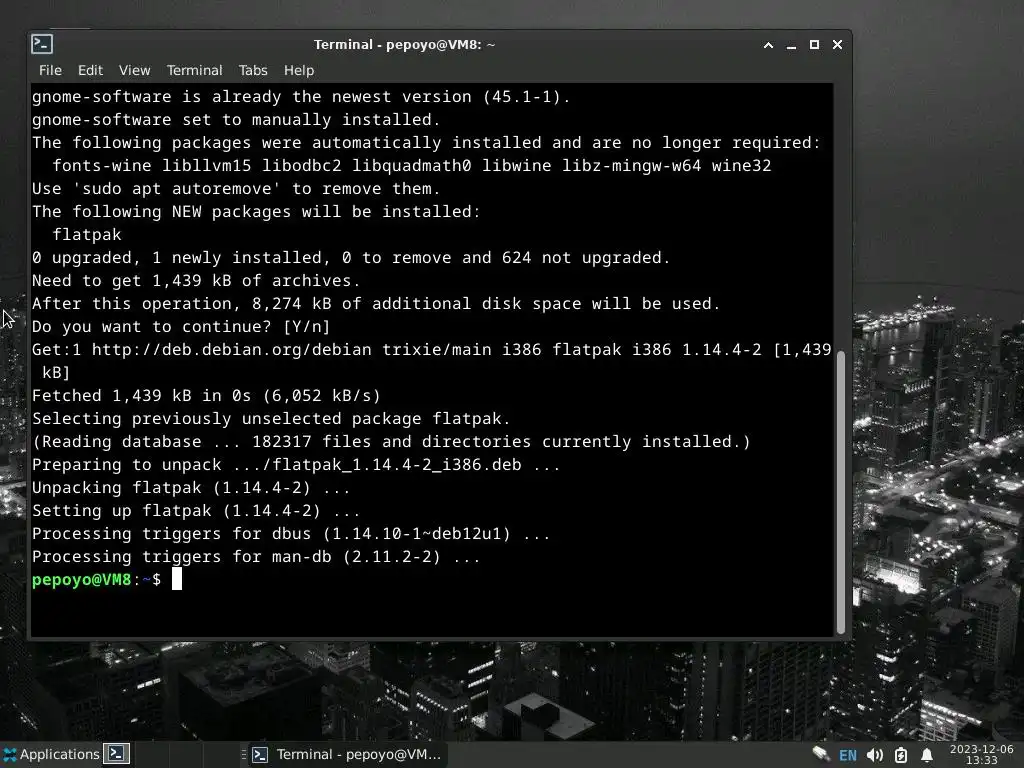Click the http://deb.debian.org/debian URL text

coord(231,349)
